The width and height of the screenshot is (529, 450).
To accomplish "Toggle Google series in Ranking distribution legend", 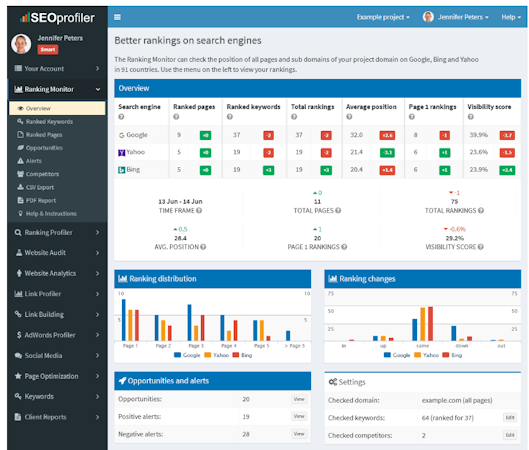I will [187, 355].
